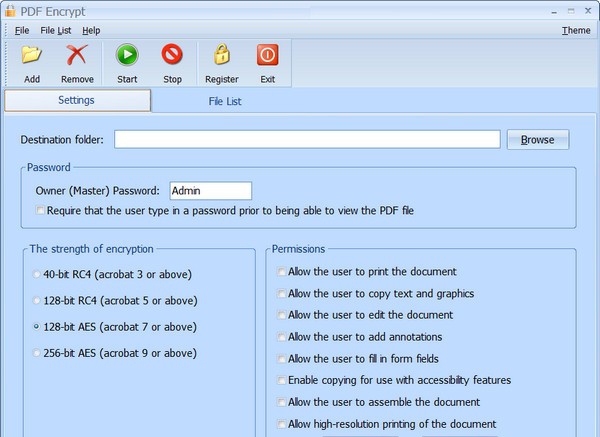Open Register via the padlock icon
This screenshot has width=600, height=437.
pos(222,54)
